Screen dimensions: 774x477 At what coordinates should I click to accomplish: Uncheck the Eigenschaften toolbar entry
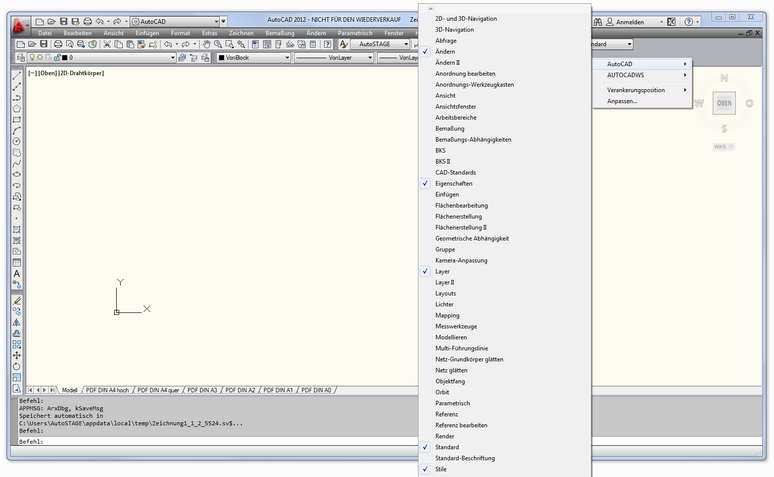pyautogui.click(x=453, y=184)
